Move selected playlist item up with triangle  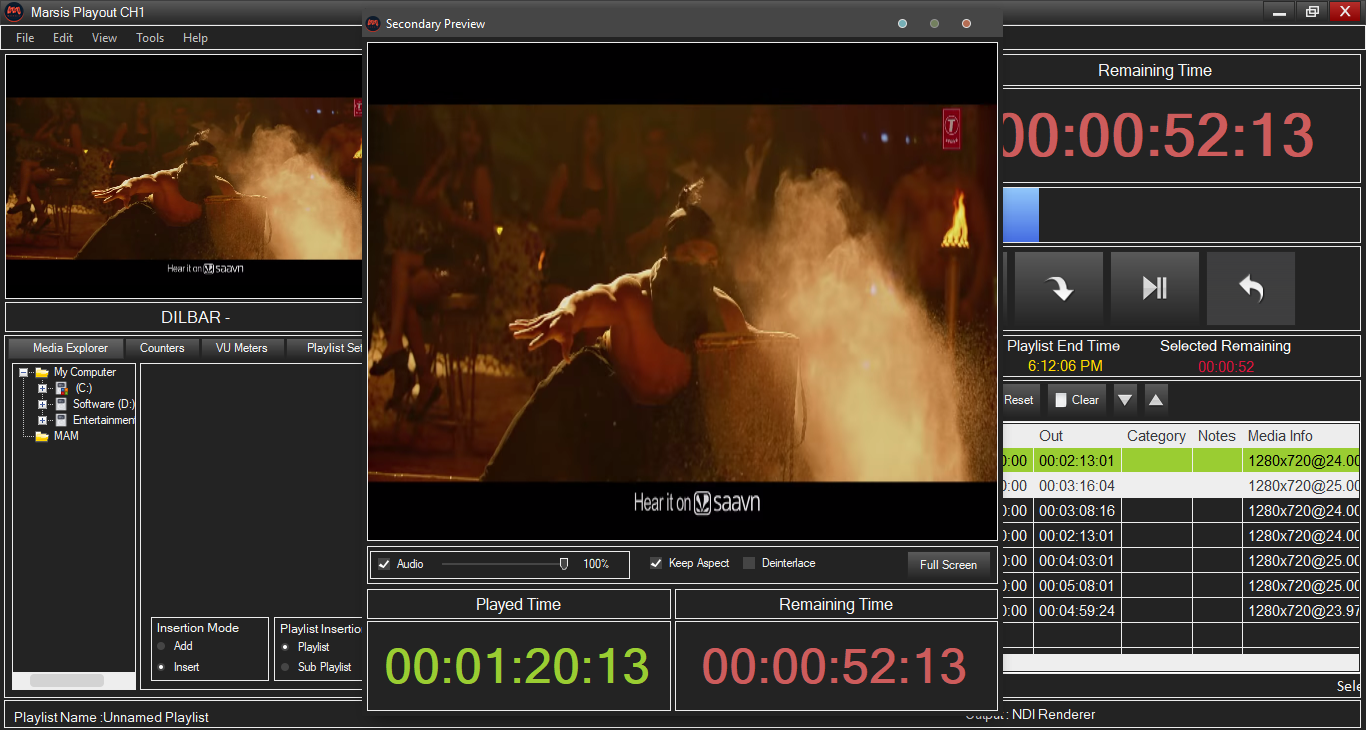tap(1156, 400)
